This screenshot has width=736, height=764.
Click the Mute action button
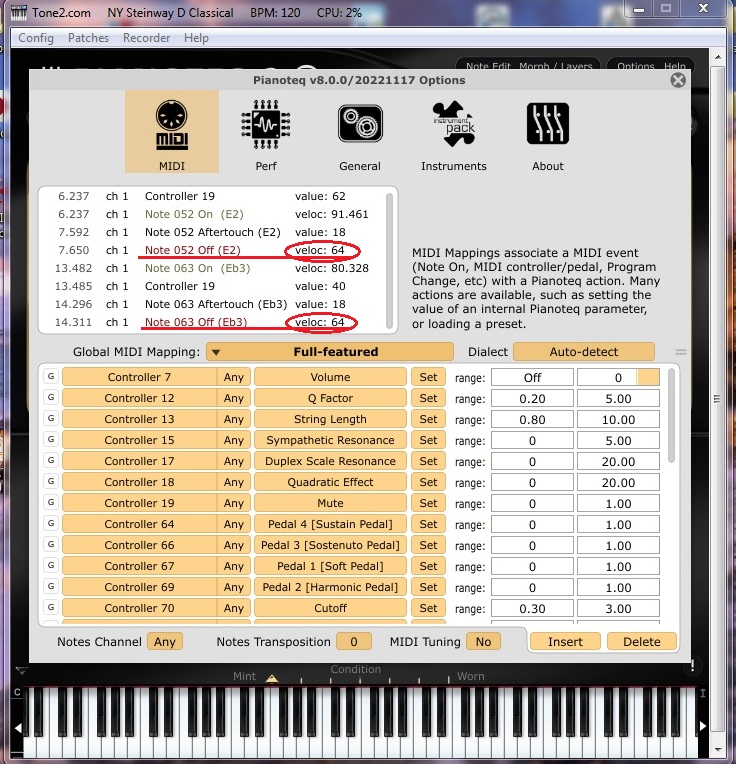point(330,503)
